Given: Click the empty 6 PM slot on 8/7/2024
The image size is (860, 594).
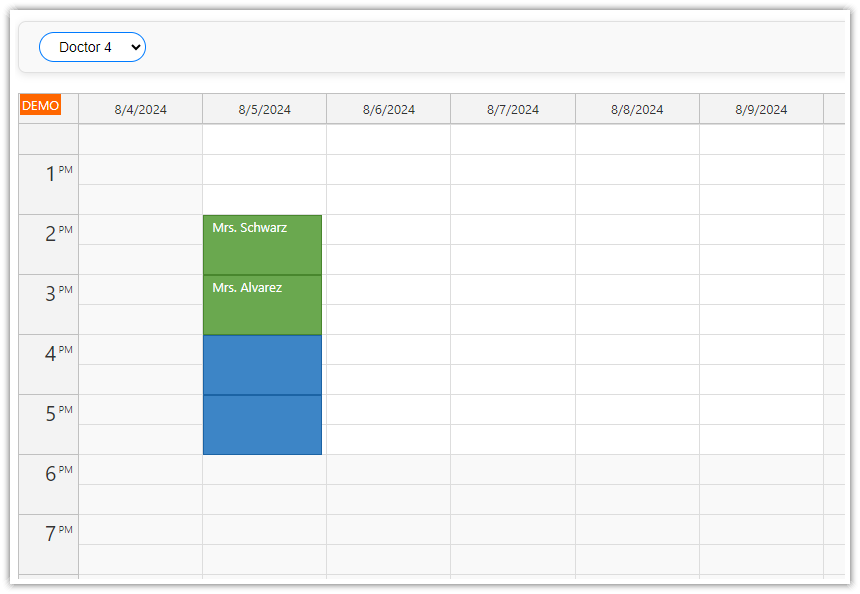Looking at the screenshot, I should [512, 485].
